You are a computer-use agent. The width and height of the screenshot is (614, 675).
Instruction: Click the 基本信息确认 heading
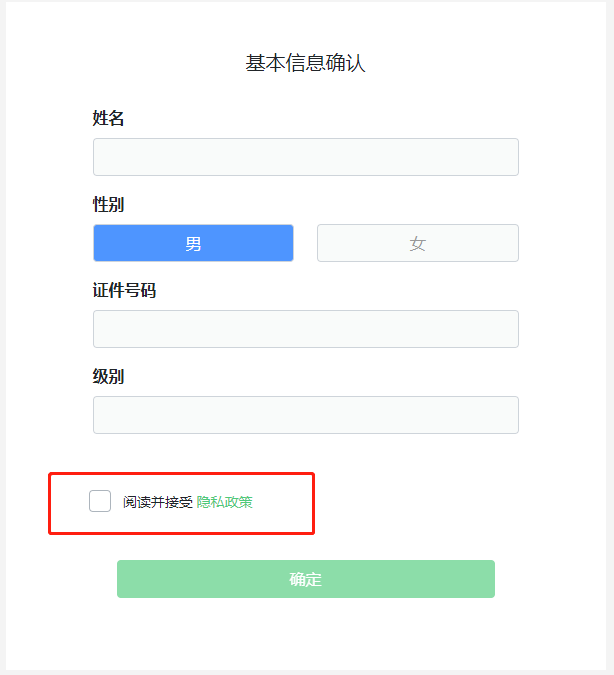point(306,63)
